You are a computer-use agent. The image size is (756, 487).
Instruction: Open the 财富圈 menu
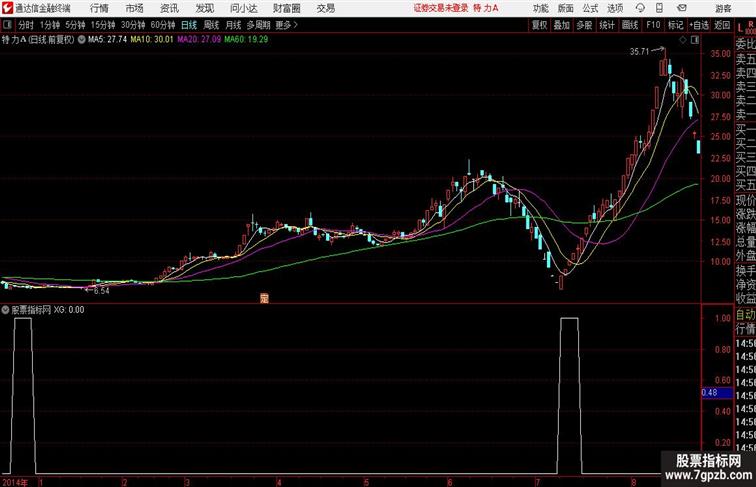tap(286, 8)
